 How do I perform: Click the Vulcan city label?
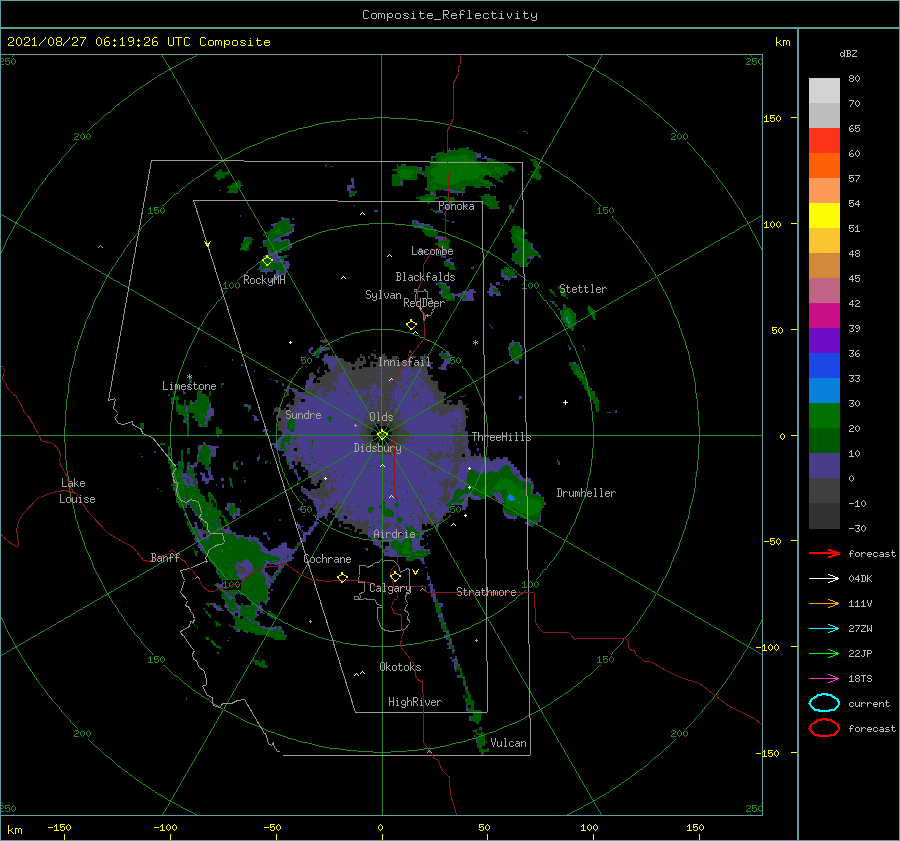508,743
